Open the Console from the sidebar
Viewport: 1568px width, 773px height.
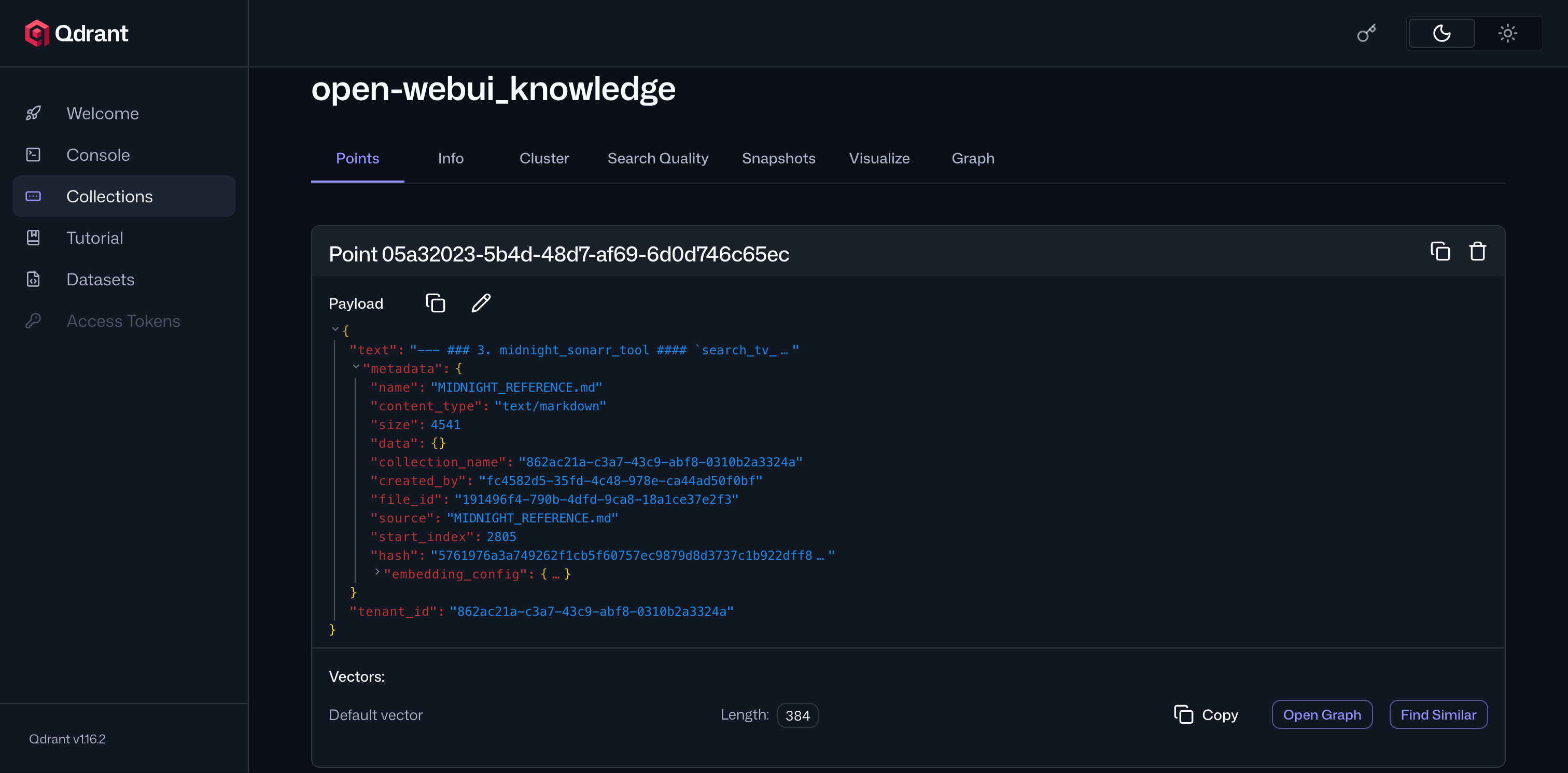click(98, 154)
